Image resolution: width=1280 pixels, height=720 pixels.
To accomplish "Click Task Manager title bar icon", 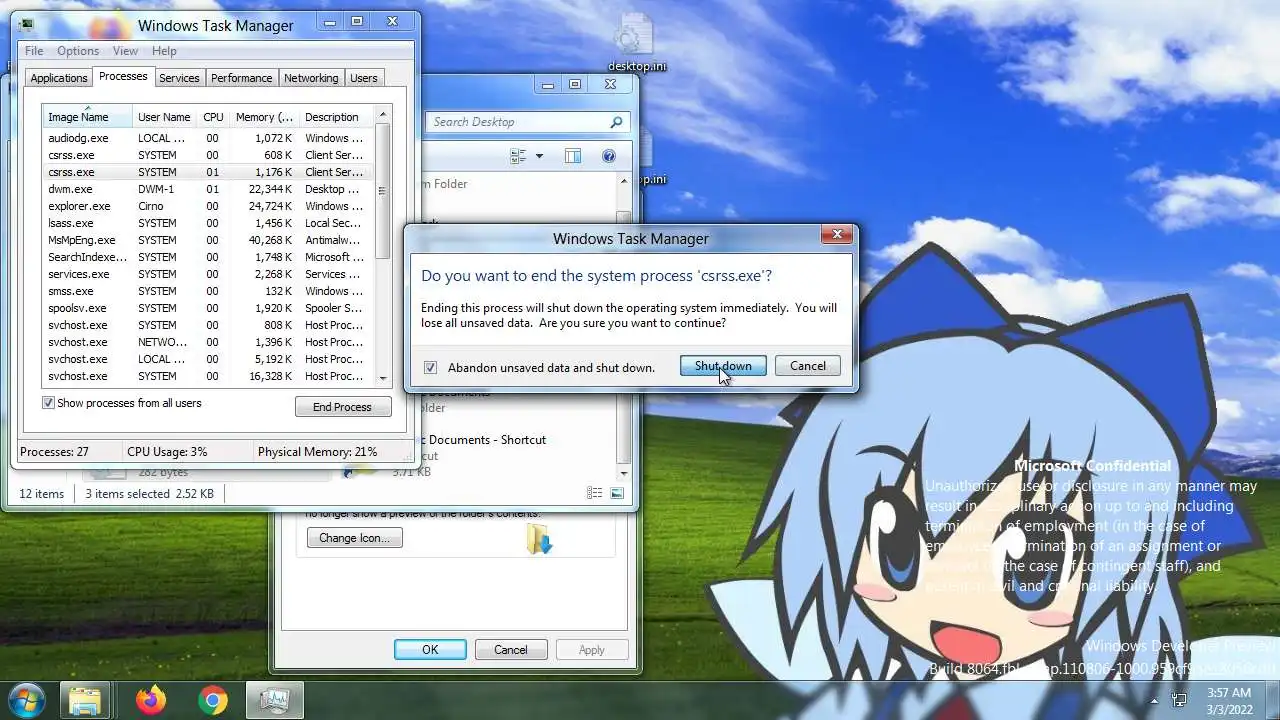I will click(x=25, y=25).
